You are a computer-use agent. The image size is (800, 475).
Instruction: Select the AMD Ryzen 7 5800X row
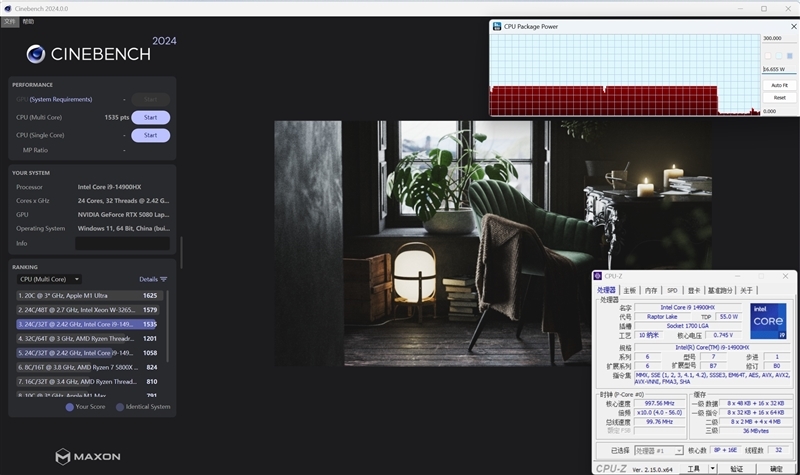[x=89, y=367]
